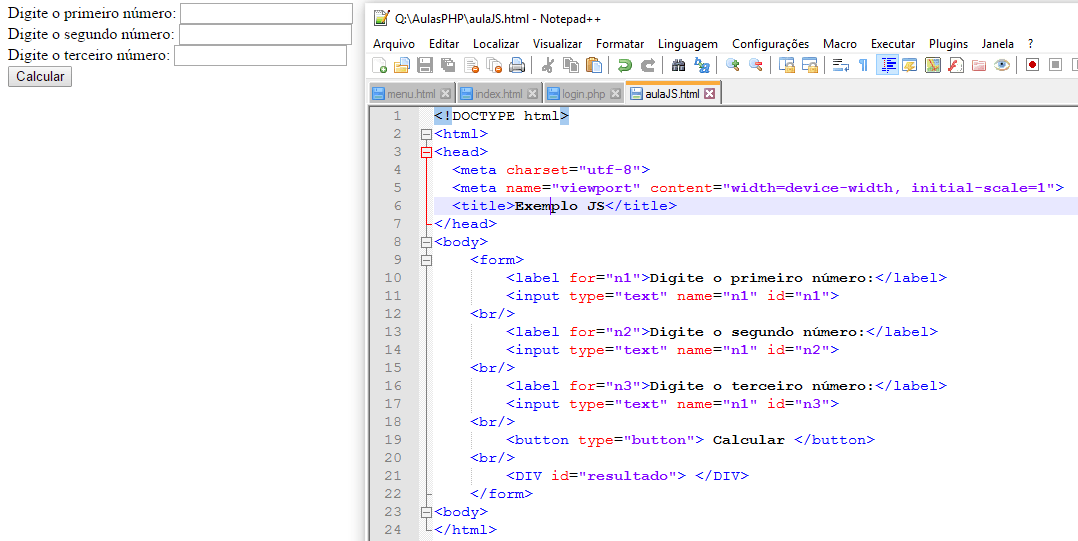Click line number 19 in the margin
The height and width of the screenshot is (541, 1078).
pyautogui.click(x=393, y=440)
